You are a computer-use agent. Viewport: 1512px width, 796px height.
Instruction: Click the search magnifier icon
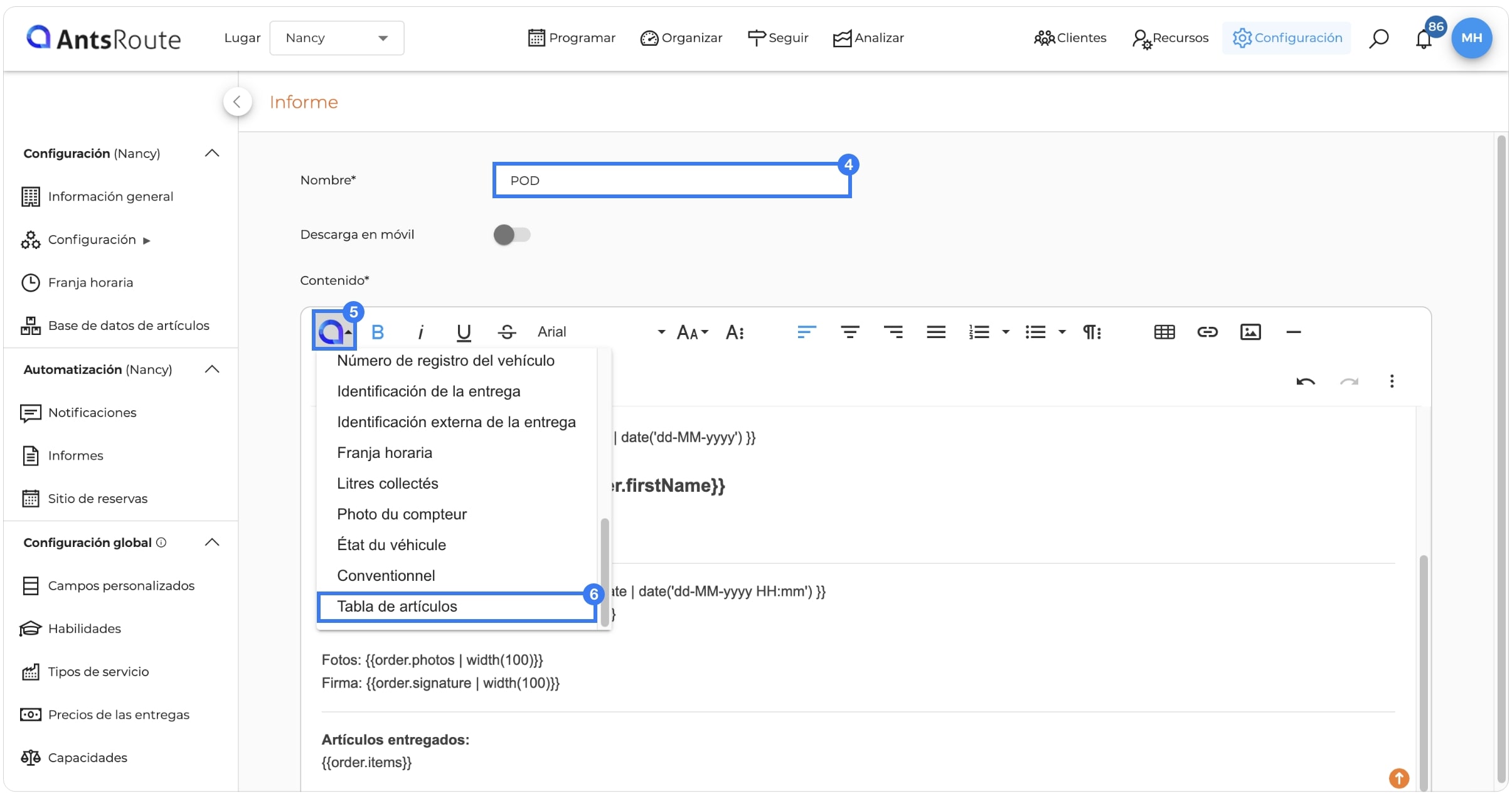click(1378, 38)
